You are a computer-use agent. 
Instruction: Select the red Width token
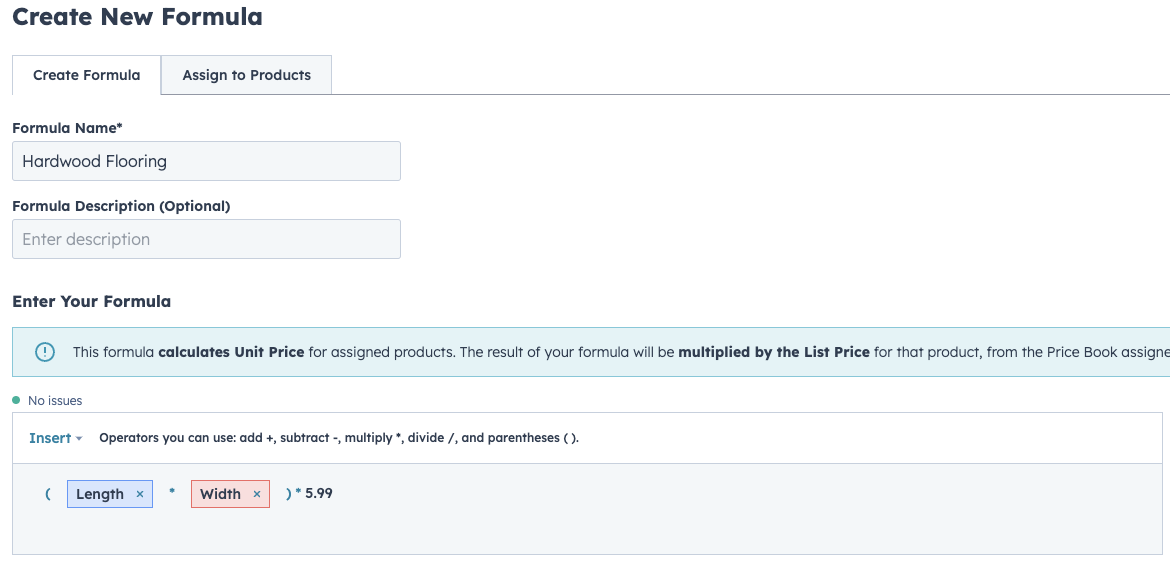pos(220,494)
